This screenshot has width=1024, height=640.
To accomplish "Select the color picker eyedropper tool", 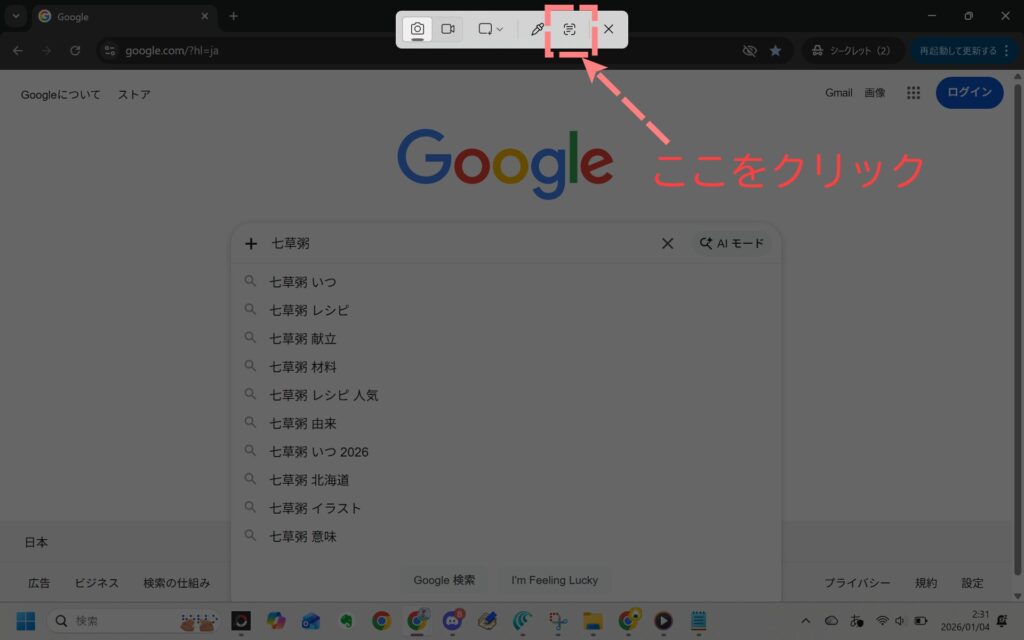I will (x=537, y=29).
